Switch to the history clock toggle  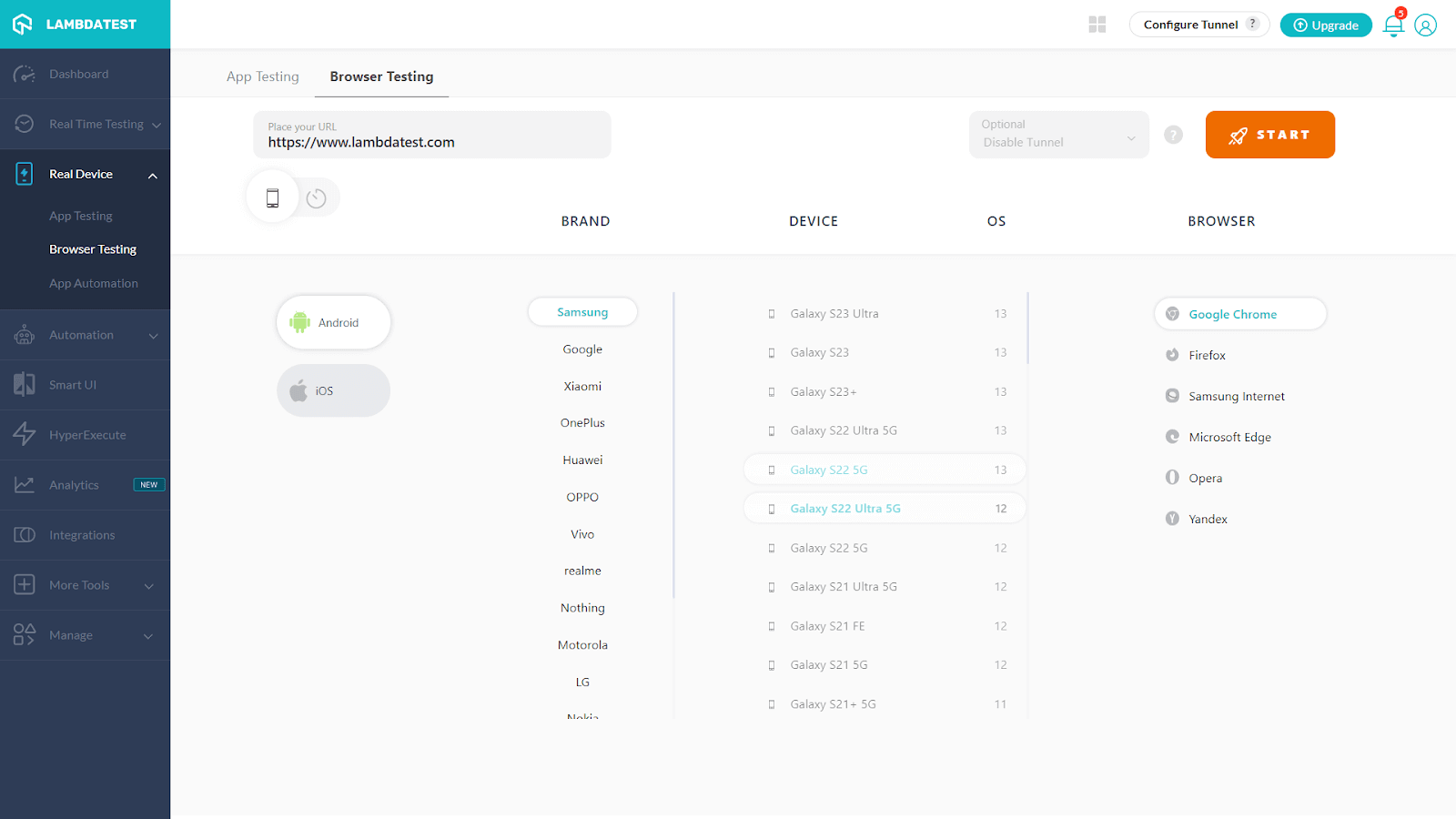pos(317,198)
